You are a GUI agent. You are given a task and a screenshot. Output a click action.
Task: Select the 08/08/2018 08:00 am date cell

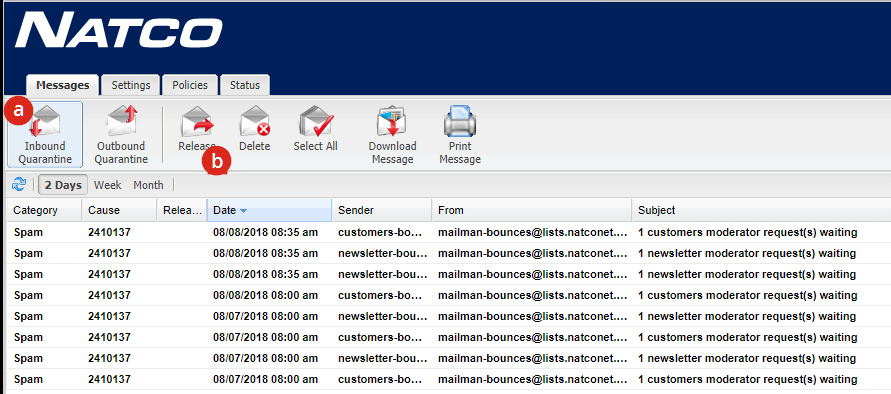point(265,295)
